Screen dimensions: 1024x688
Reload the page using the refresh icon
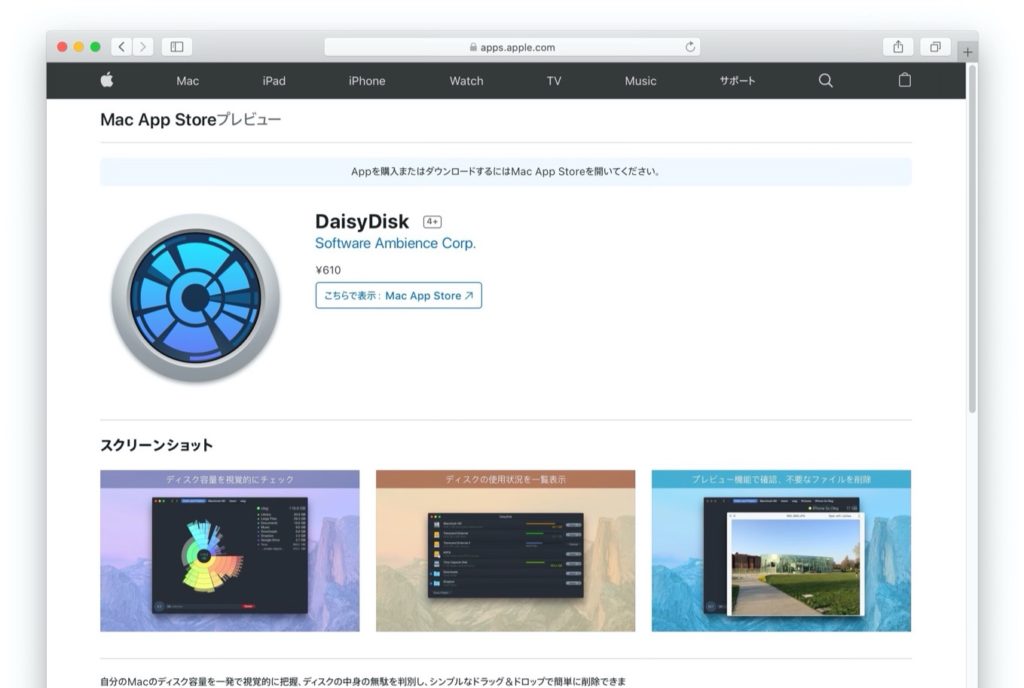tap(690, 47)
